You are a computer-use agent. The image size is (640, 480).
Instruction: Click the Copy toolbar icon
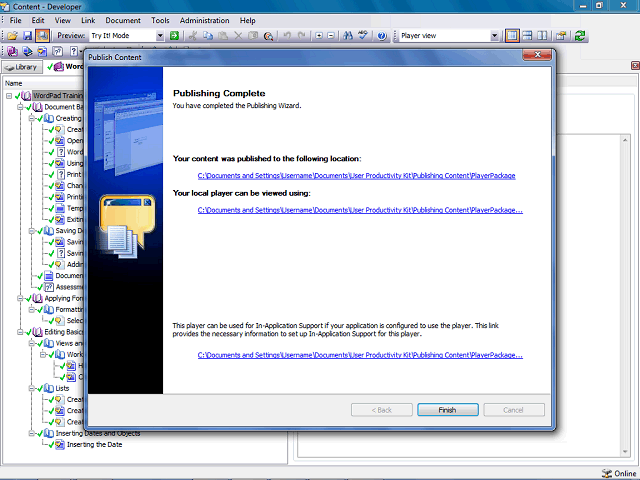click(208, 36)
